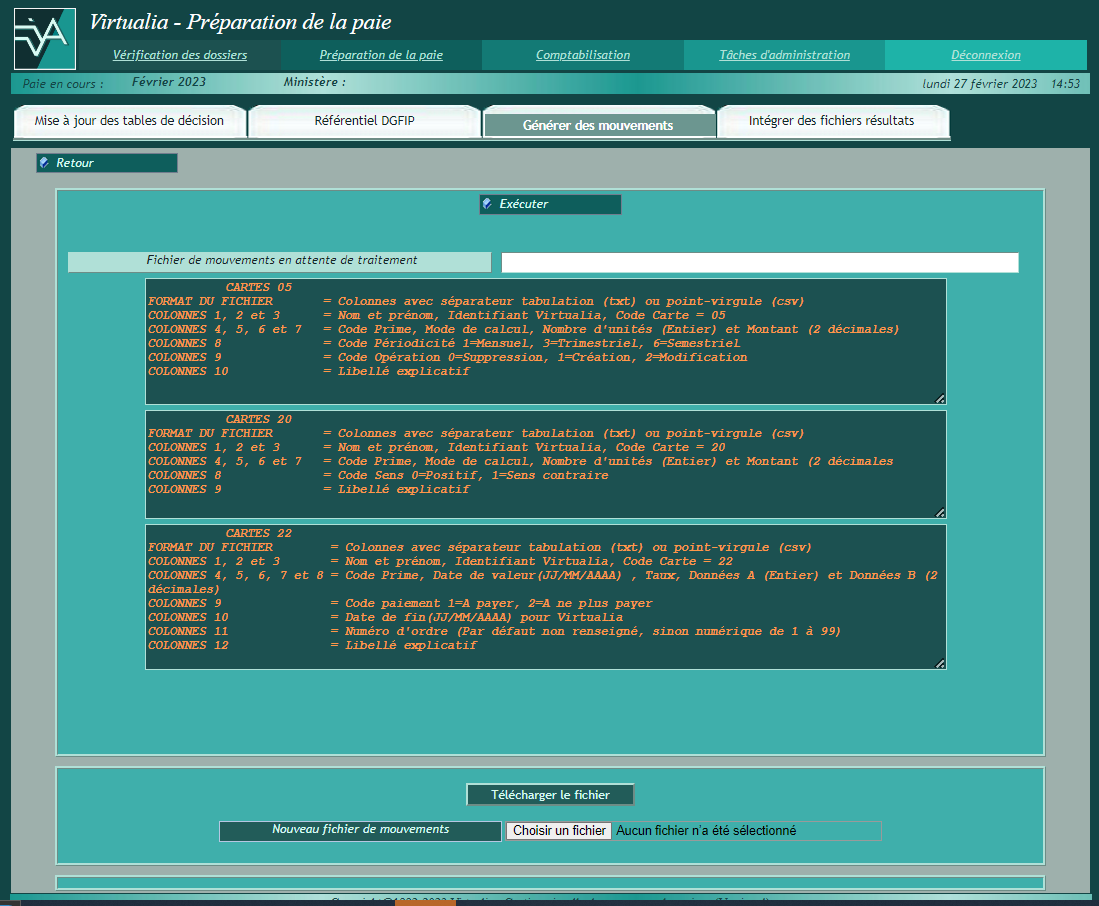The image size is (1099, 906).
Task: Select Générer des mouvements tab
Action: 598,125
